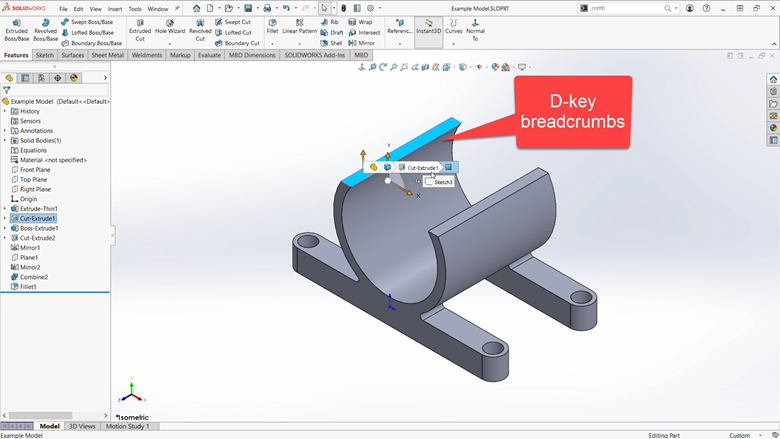Viewport: 780px width, 439px height.
Task: Click the Rebuild traffic light icon
Action: 343,8
